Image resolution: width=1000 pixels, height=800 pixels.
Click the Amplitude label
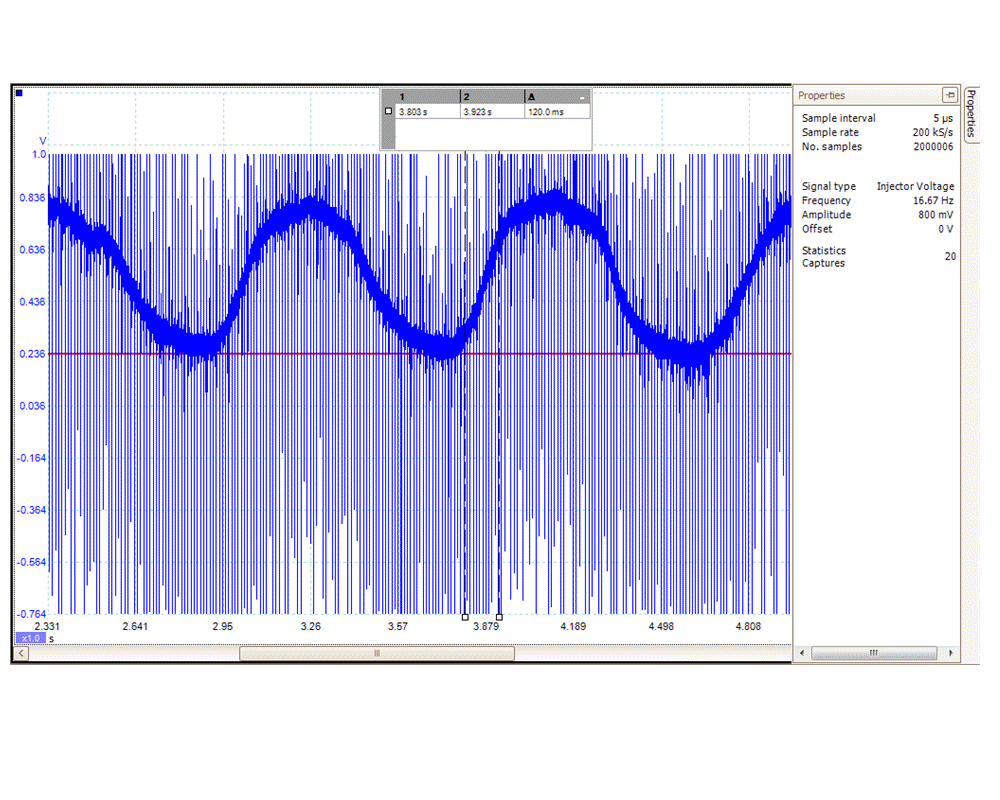(x=827, y=215)
